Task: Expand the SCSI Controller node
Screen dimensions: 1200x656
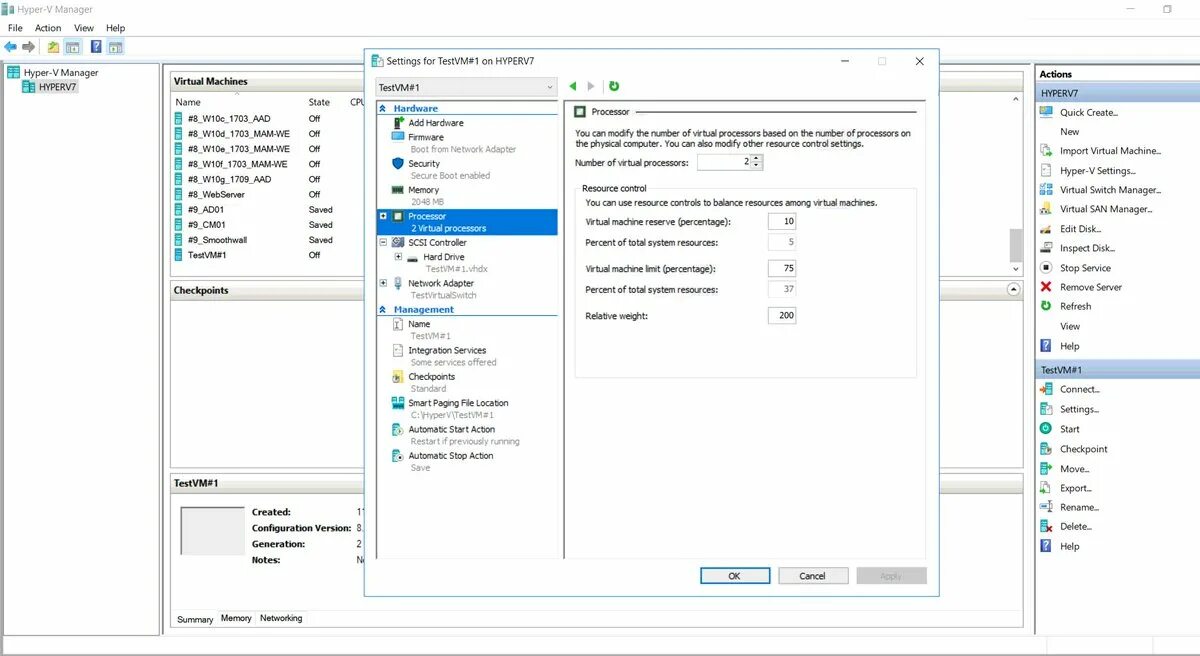Action: (x=384, y=242)
